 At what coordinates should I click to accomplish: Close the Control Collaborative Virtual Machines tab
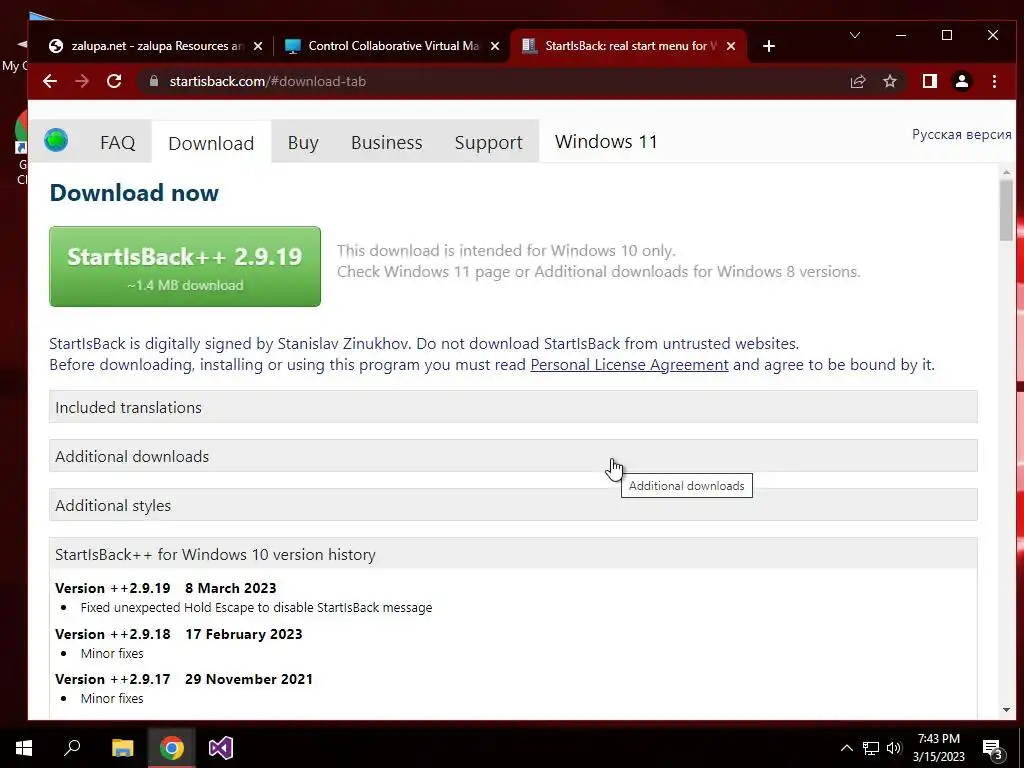tap(495, 46)
